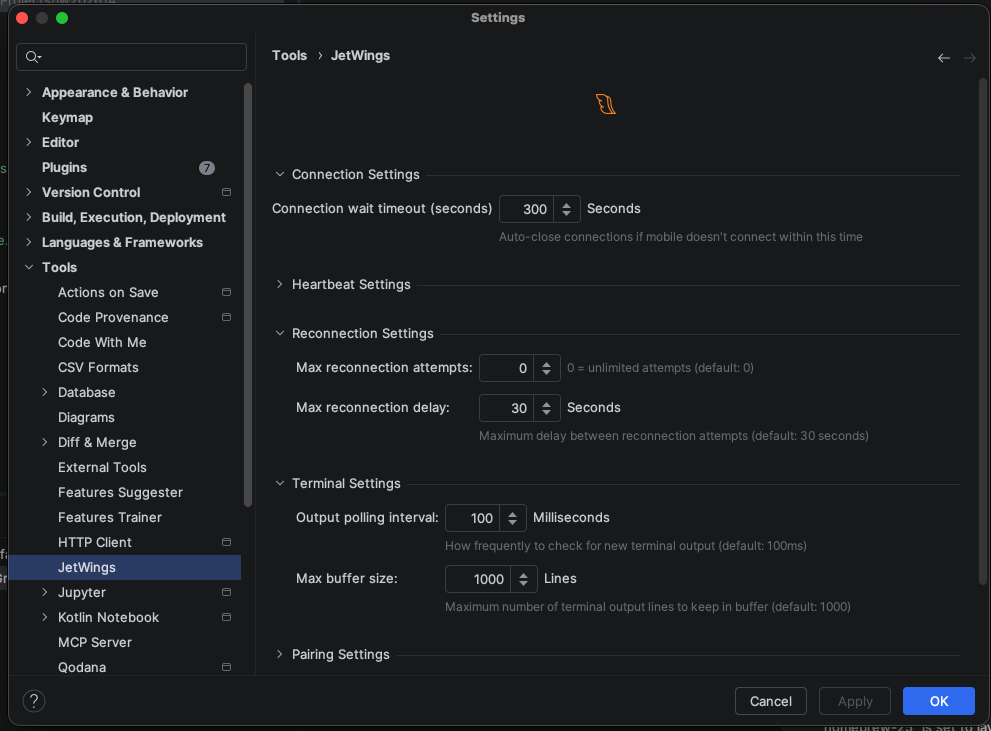Click the IDE-settings icon beside Jupyter
991x731 pixels.
[227, 592]
